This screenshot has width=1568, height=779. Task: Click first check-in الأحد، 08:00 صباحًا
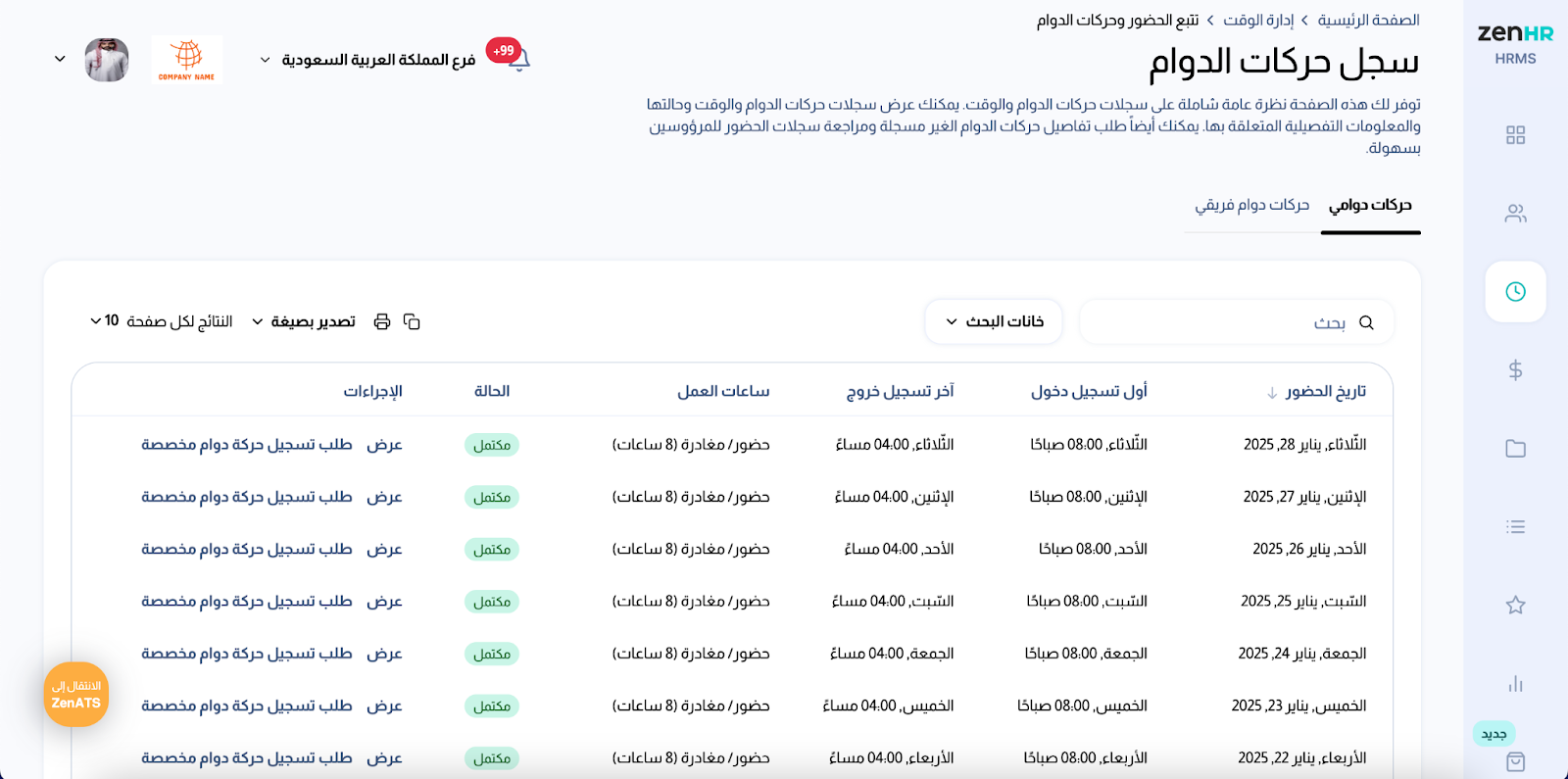click(x=1093, y=550)
